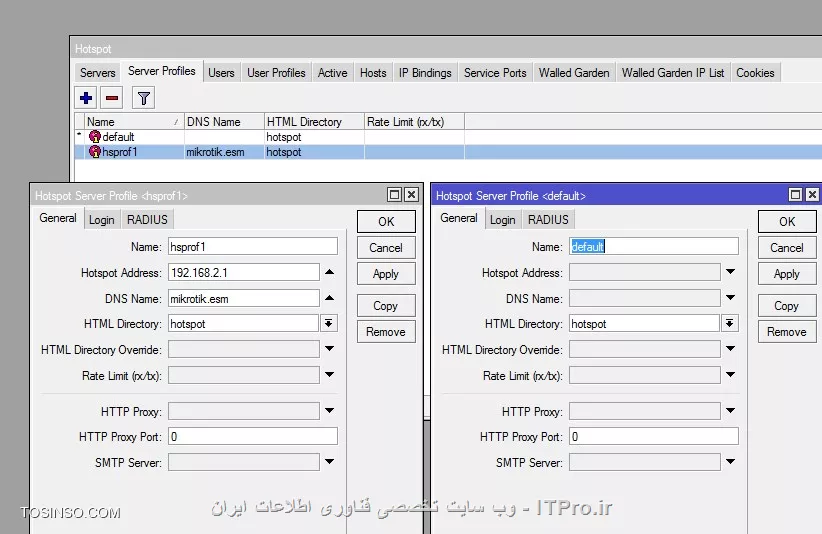Click Apply in hsprof1 profile window
The image size is (822, 534).
tap(386, 274)
